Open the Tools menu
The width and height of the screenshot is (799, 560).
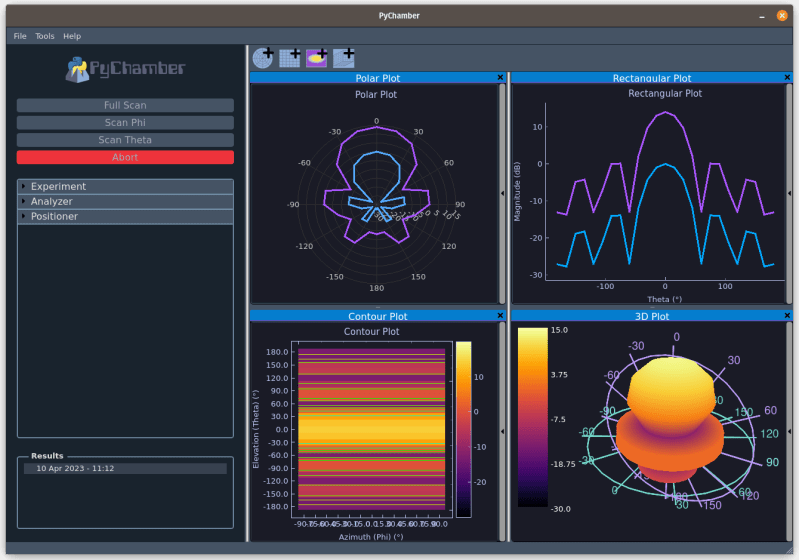point(45,36)
